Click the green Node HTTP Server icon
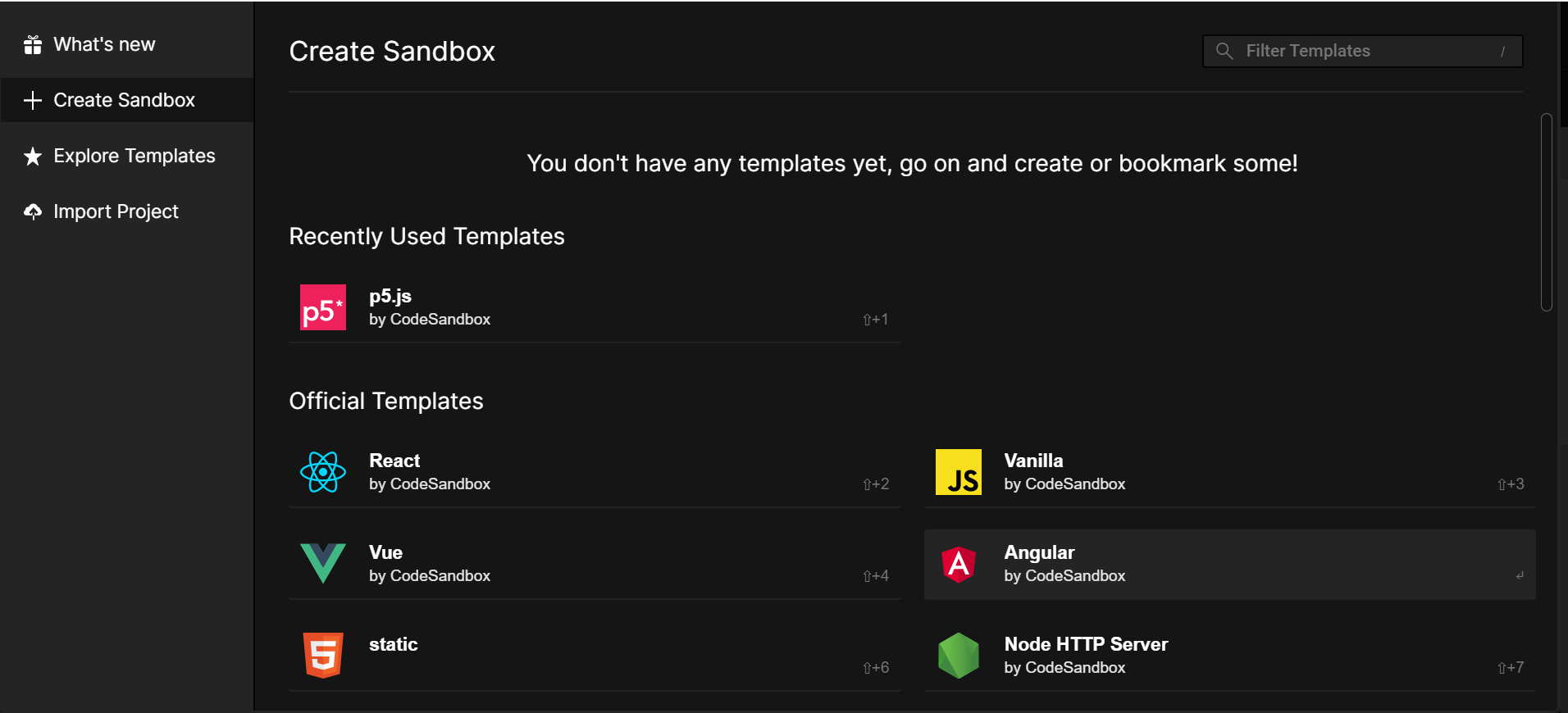Image resolution: width=1568 pixels, height=713 pixels. (958, 656)
